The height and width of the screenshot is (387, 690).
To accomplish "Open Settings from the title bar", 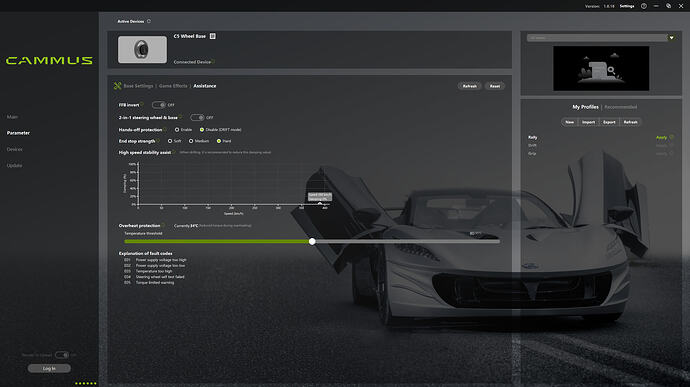I will [x=627, y=6].
